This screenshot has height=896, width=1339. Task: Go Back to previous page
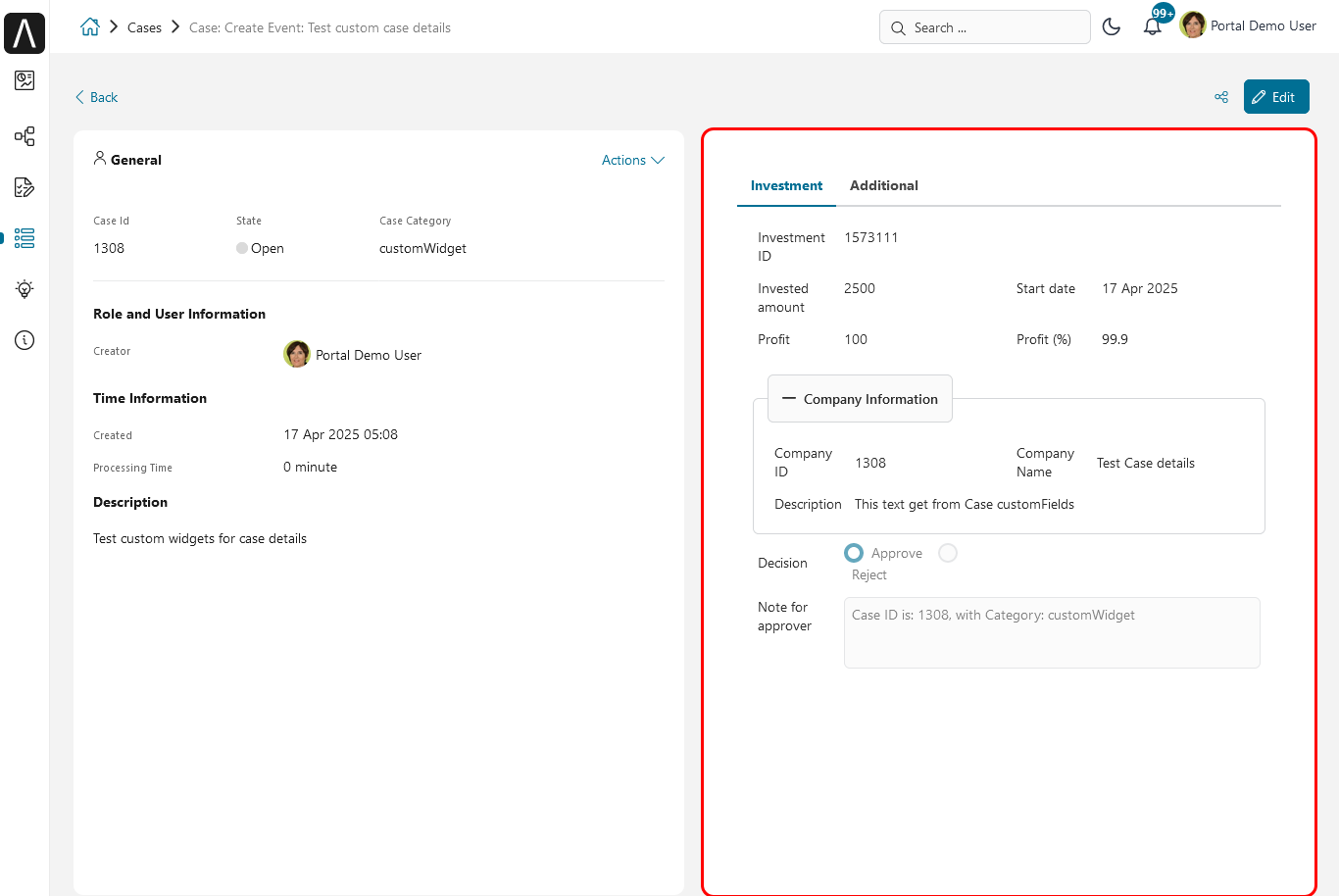pos(96,97)
